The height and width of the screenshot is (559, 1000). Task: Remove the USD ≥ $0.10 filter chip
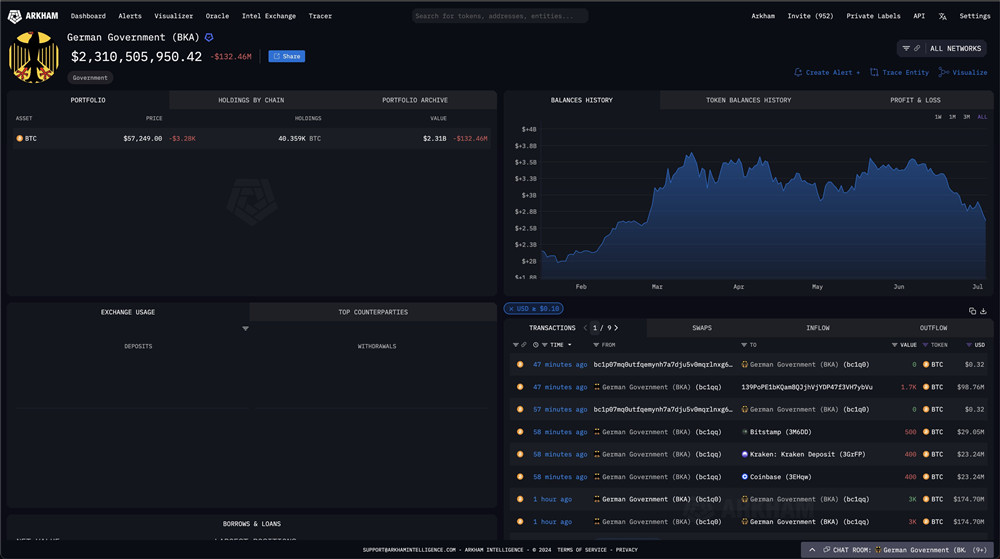click(511, 309)
